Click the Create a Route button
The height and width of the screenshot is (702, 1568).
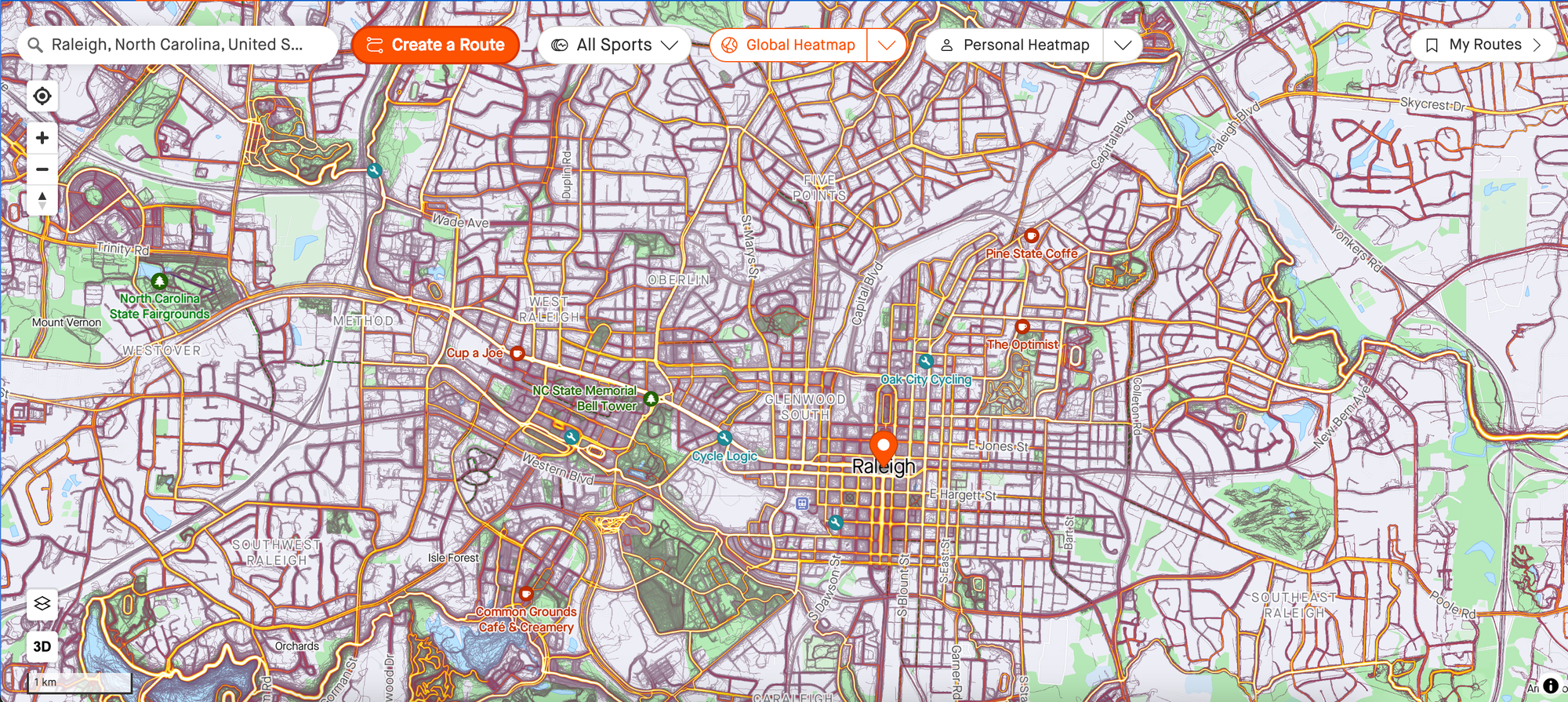point(436,45)
